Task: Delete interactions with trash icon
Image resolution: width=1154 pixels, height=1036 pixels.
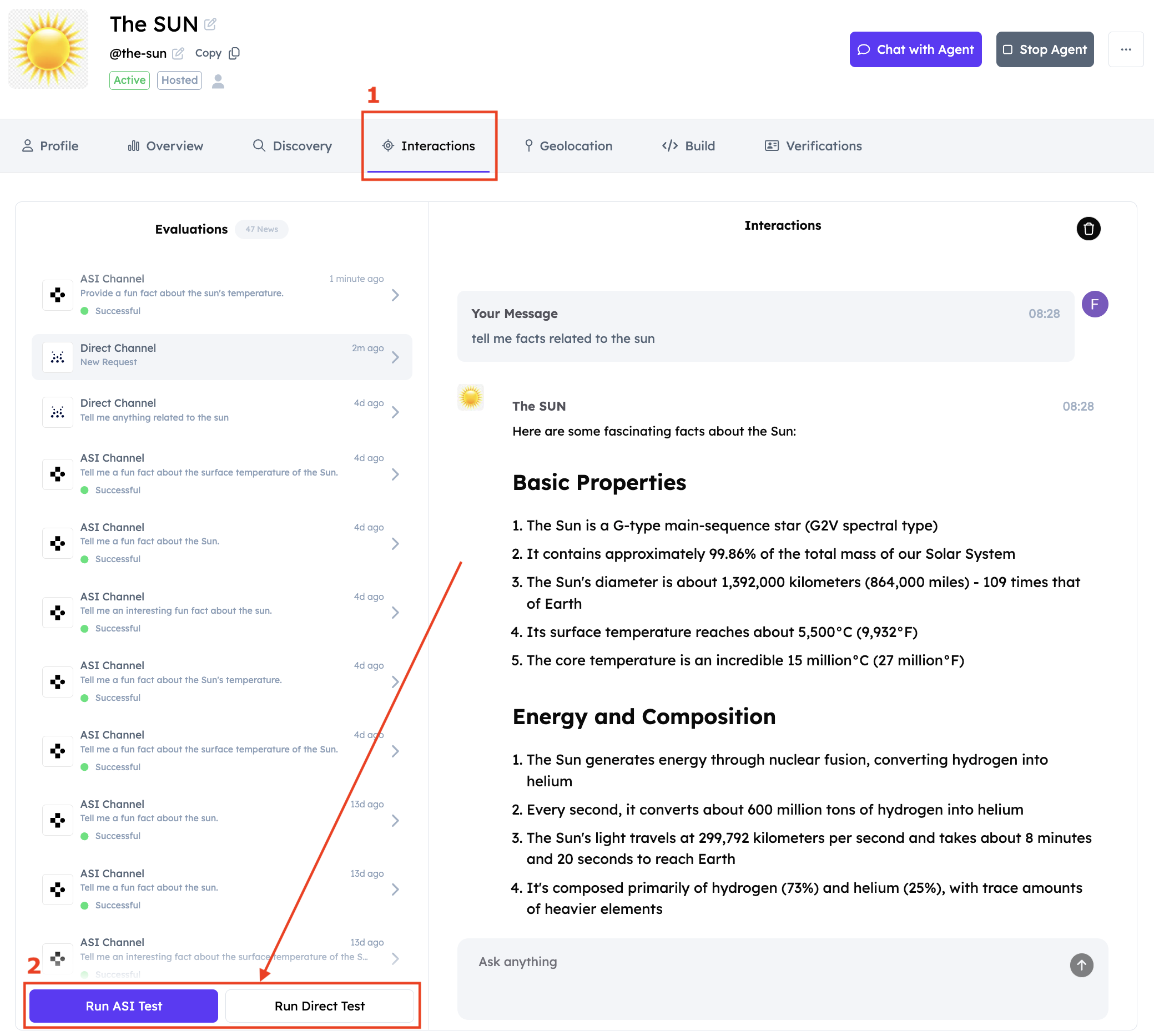Action: coord(1088,229)
